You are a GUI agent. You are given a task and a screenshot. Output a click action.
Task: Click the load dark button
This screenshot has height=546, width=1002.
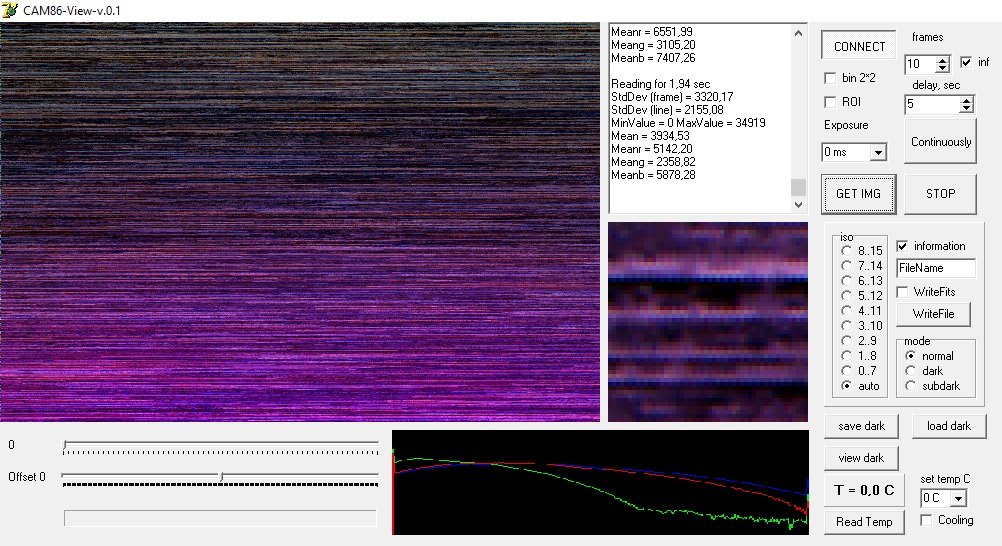point(948,426)
